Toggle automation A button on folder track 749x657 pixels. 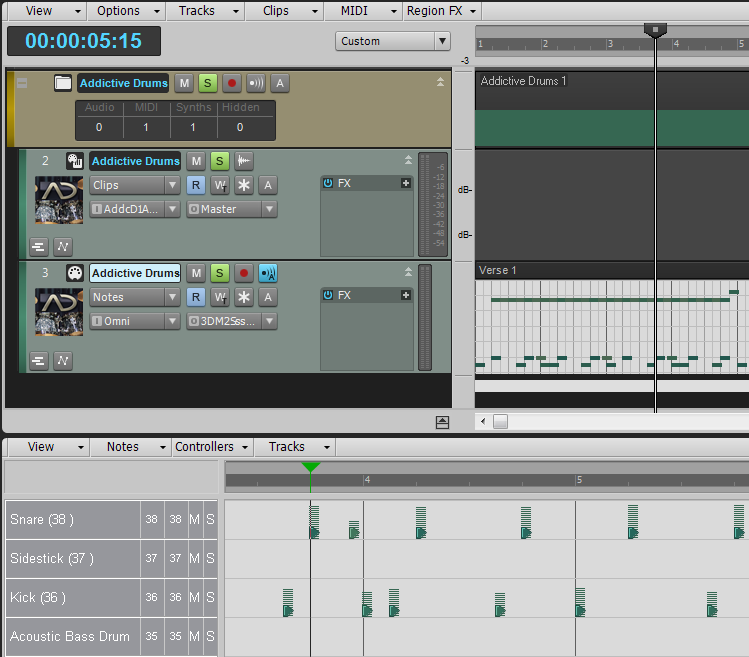280,83
